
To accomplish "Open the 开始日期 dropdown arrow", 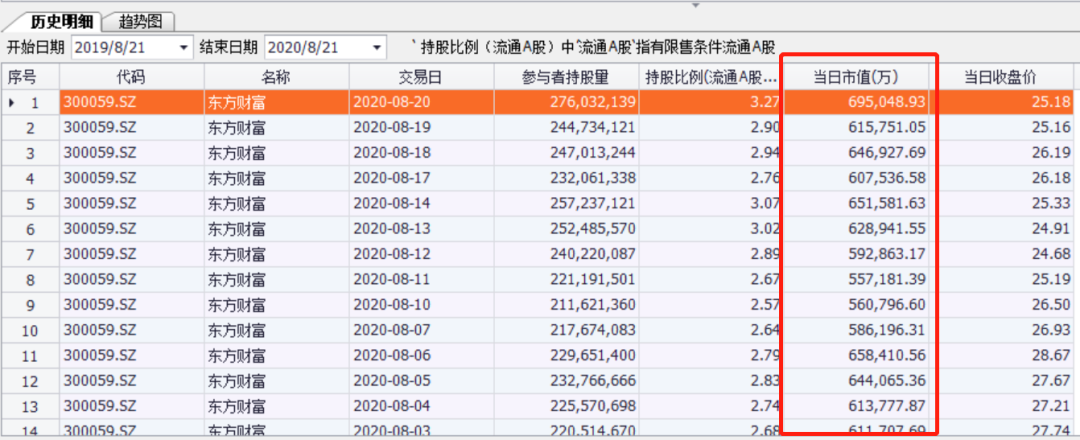I will point(183,48).
